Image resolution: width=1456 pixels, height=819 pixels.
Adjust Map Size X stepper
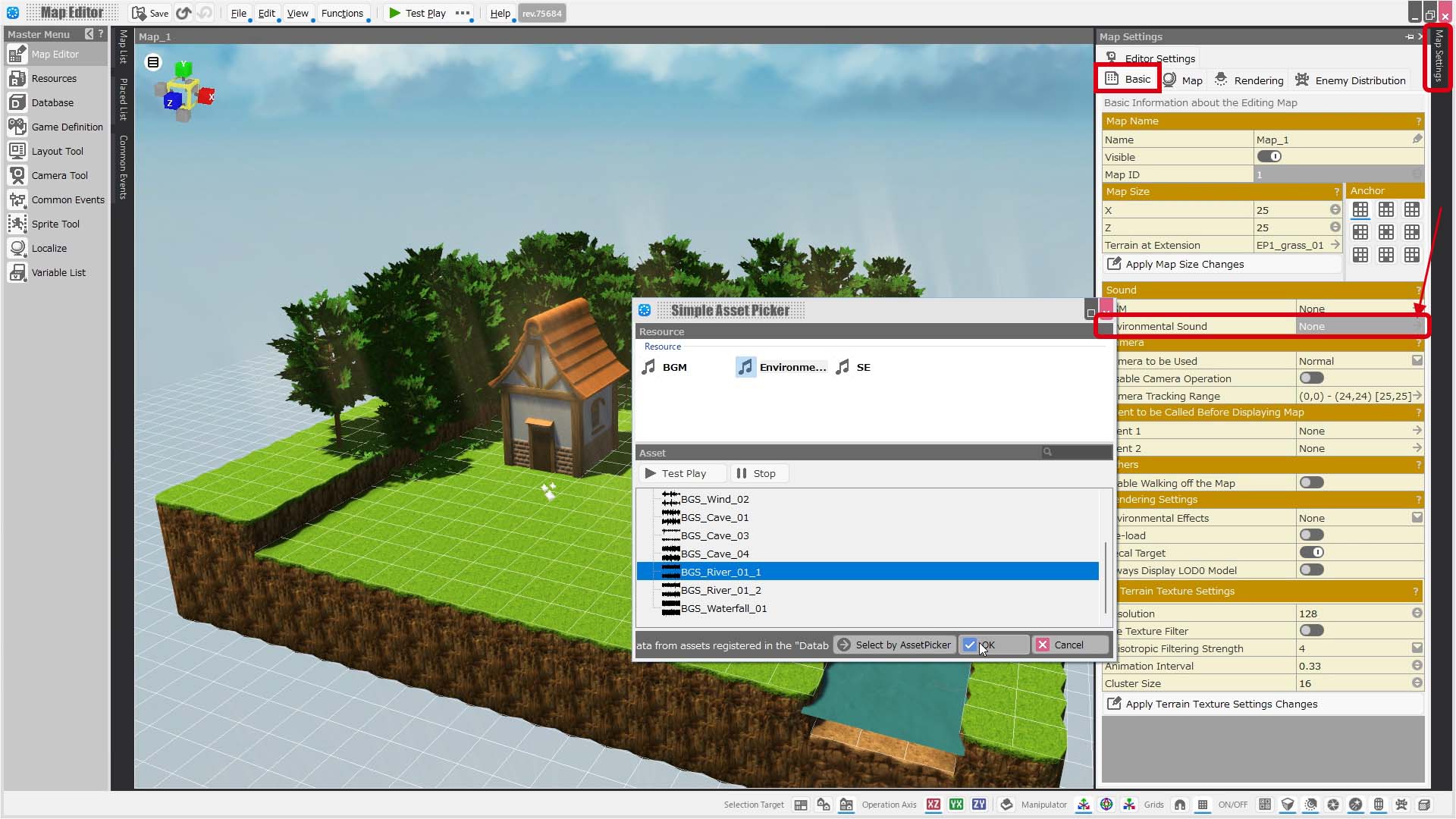1335,210
